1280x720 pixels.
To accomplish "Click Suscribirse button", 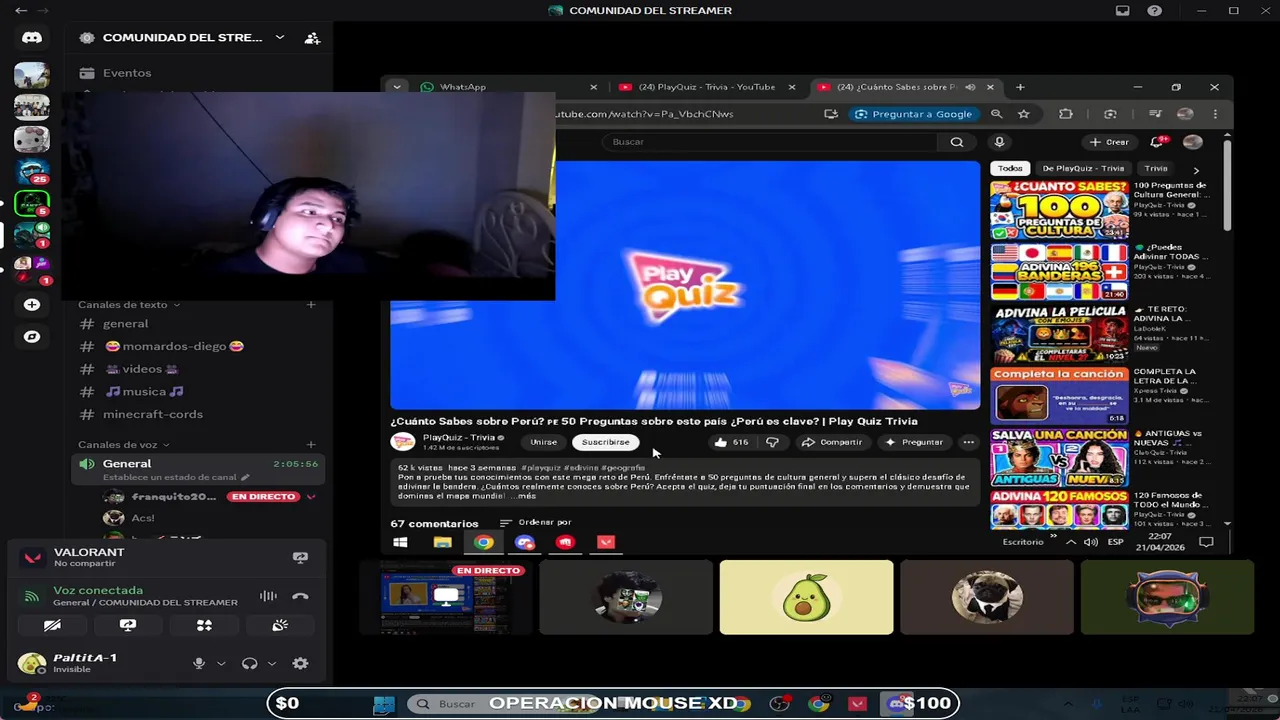I will 606,442.
